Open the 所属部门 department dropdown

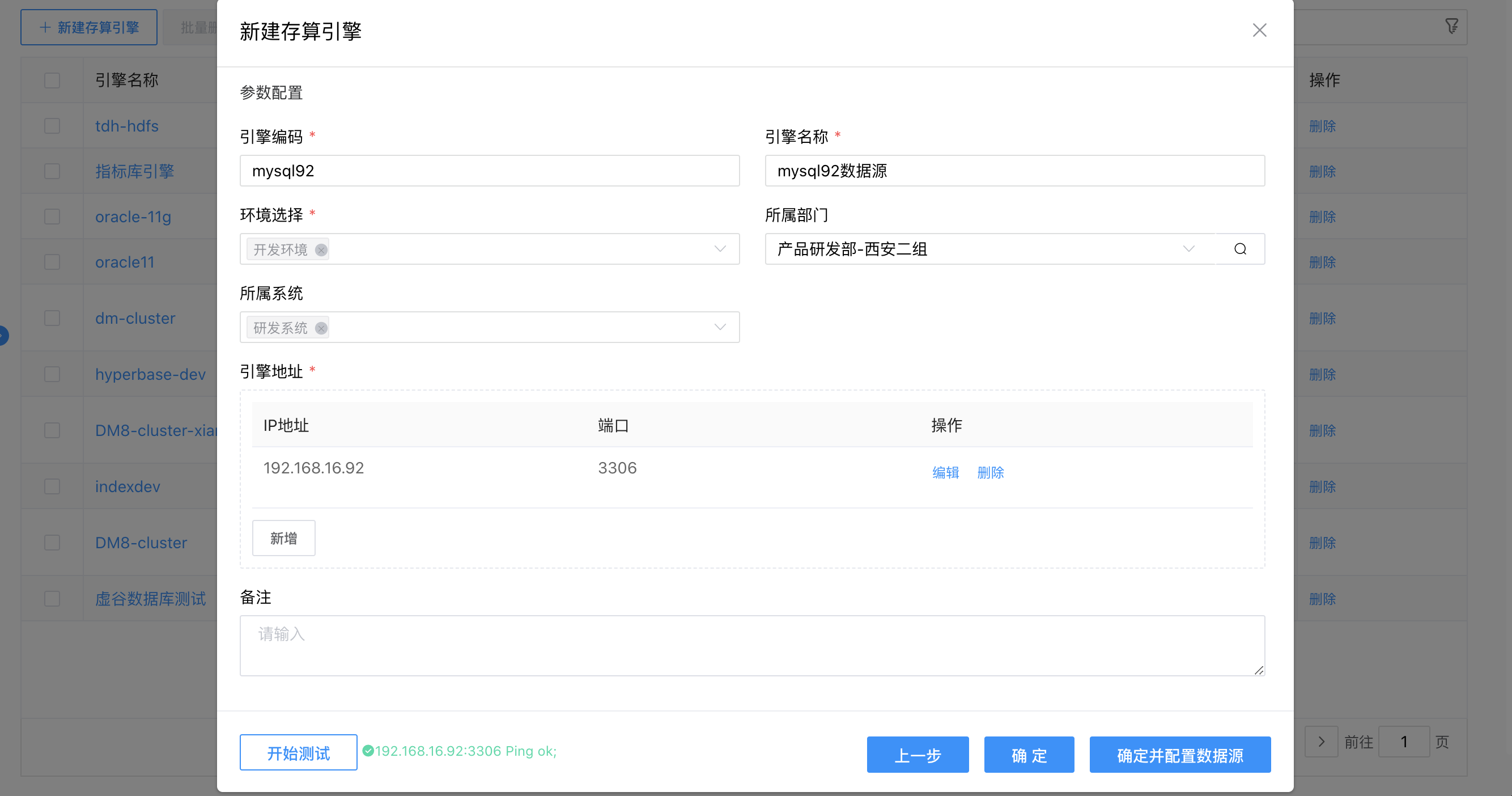tap(1189, 249)
